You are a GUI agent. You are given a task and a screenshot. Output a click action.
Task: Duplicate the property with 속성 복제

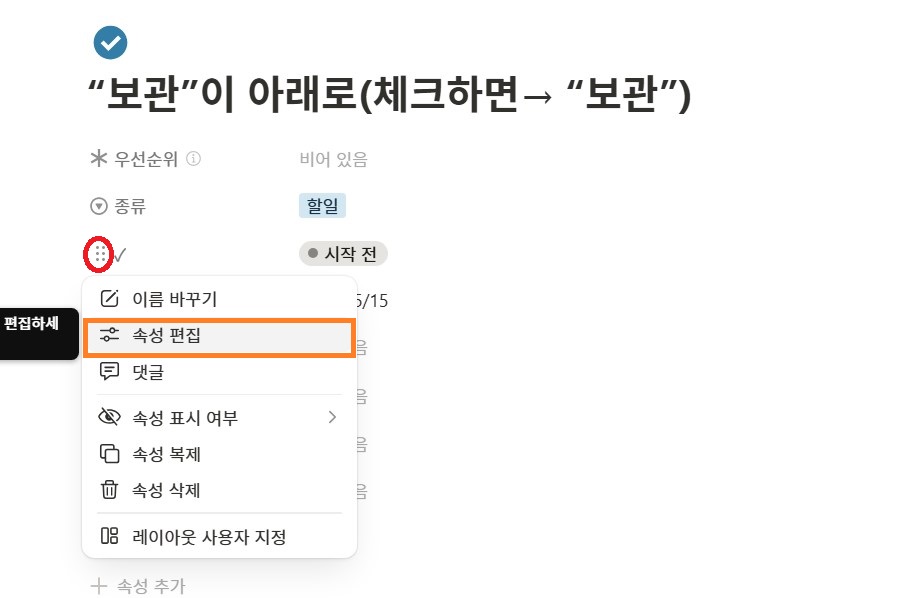166,454
